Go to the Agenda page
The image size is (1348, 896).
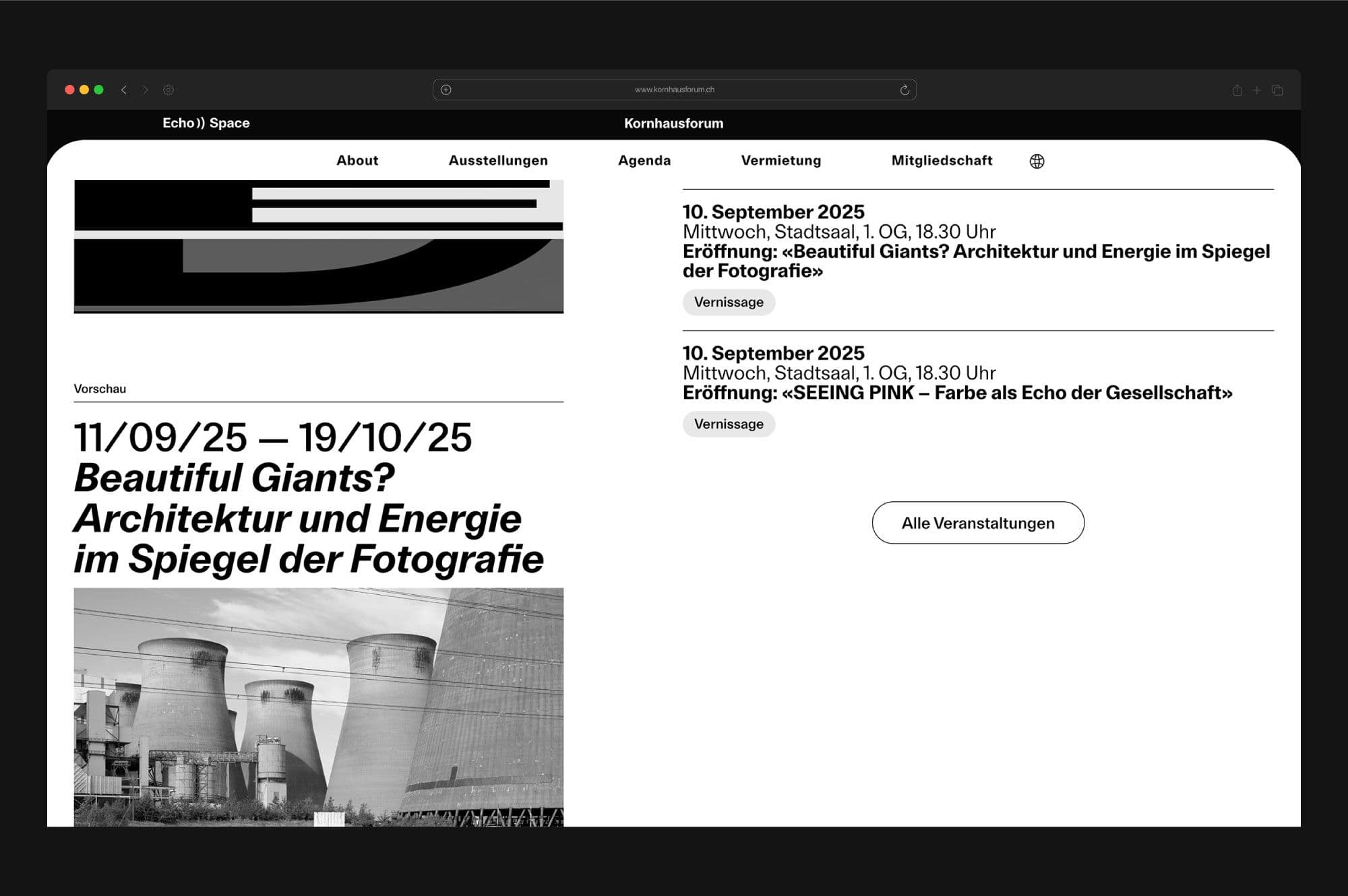(x=644, y=160)
